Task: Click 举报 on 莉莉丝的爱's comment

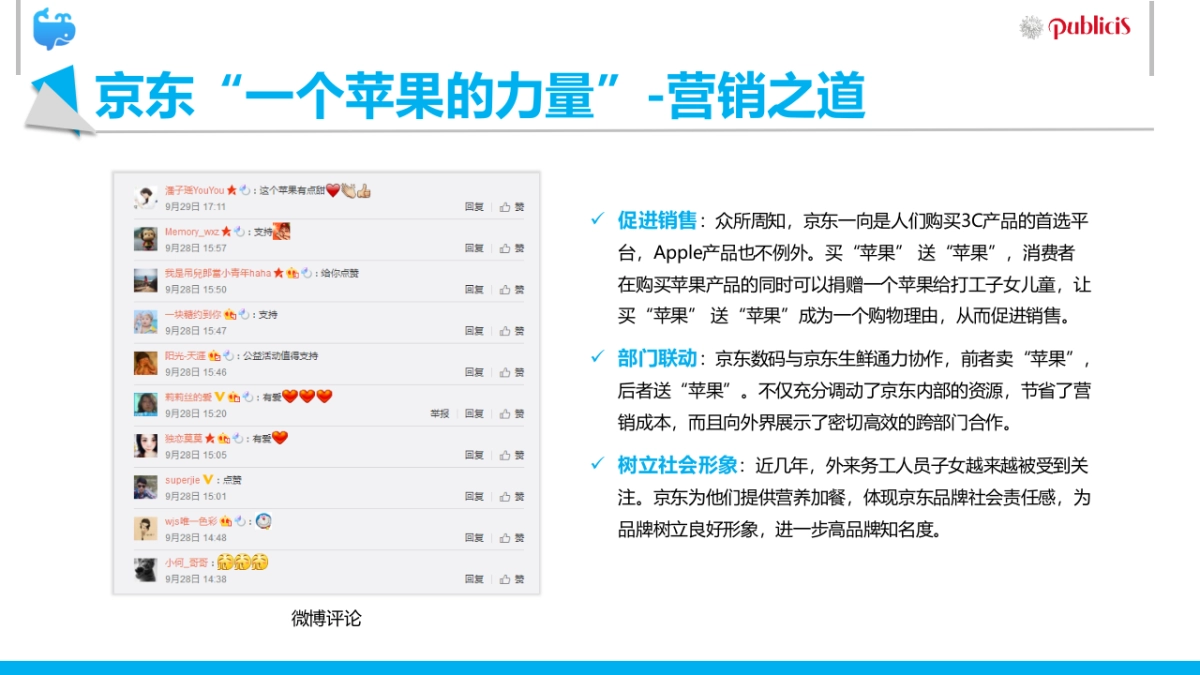Action: 440,414
